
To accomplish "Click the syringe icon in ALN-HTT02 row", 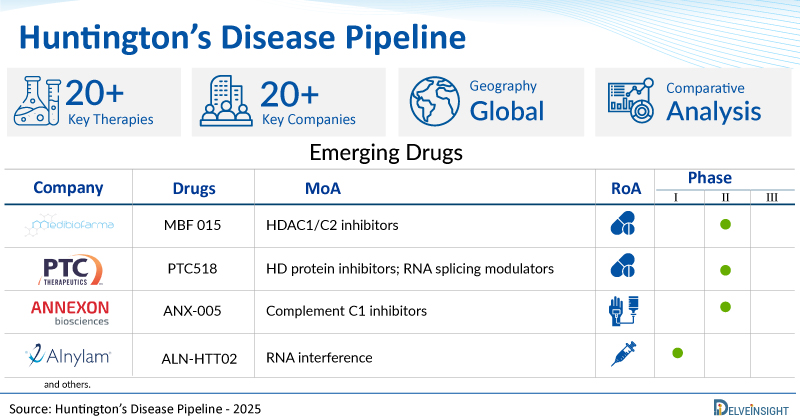I will click(x=623, y=354).
